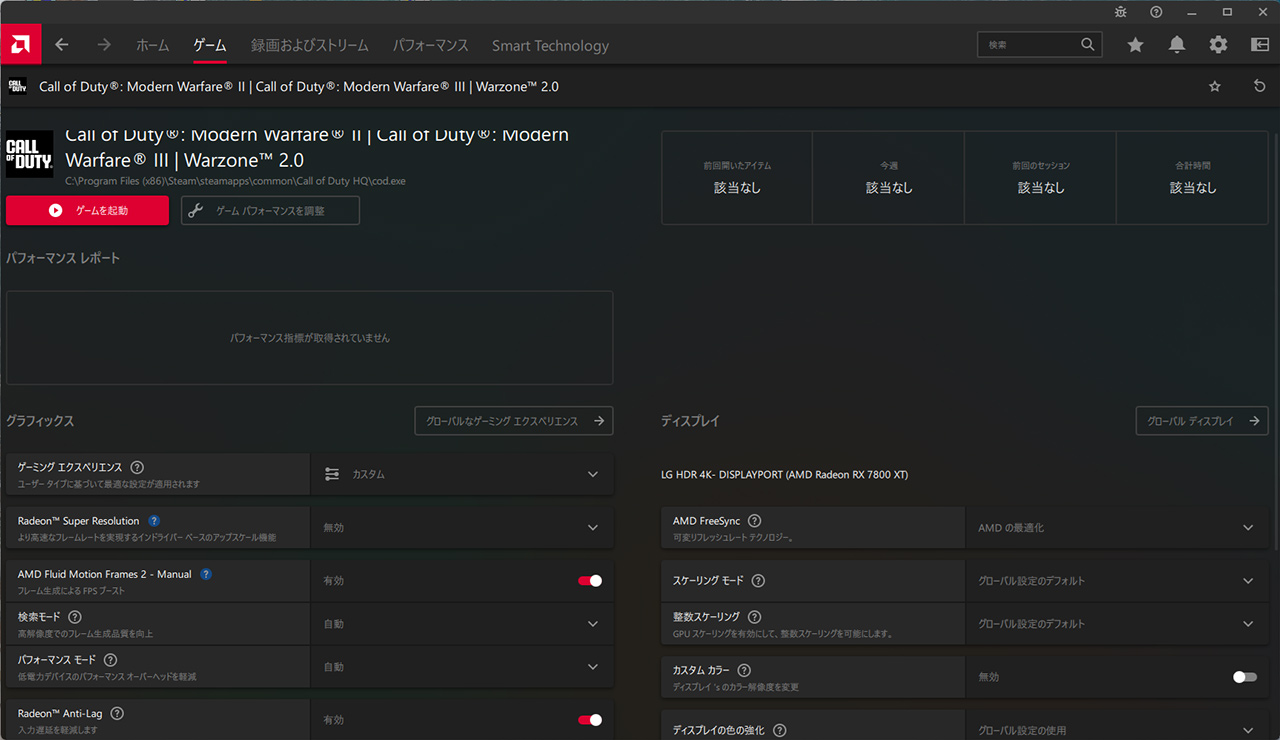
Task: Switch to Smart Technology tab
Action: [550, 45]
